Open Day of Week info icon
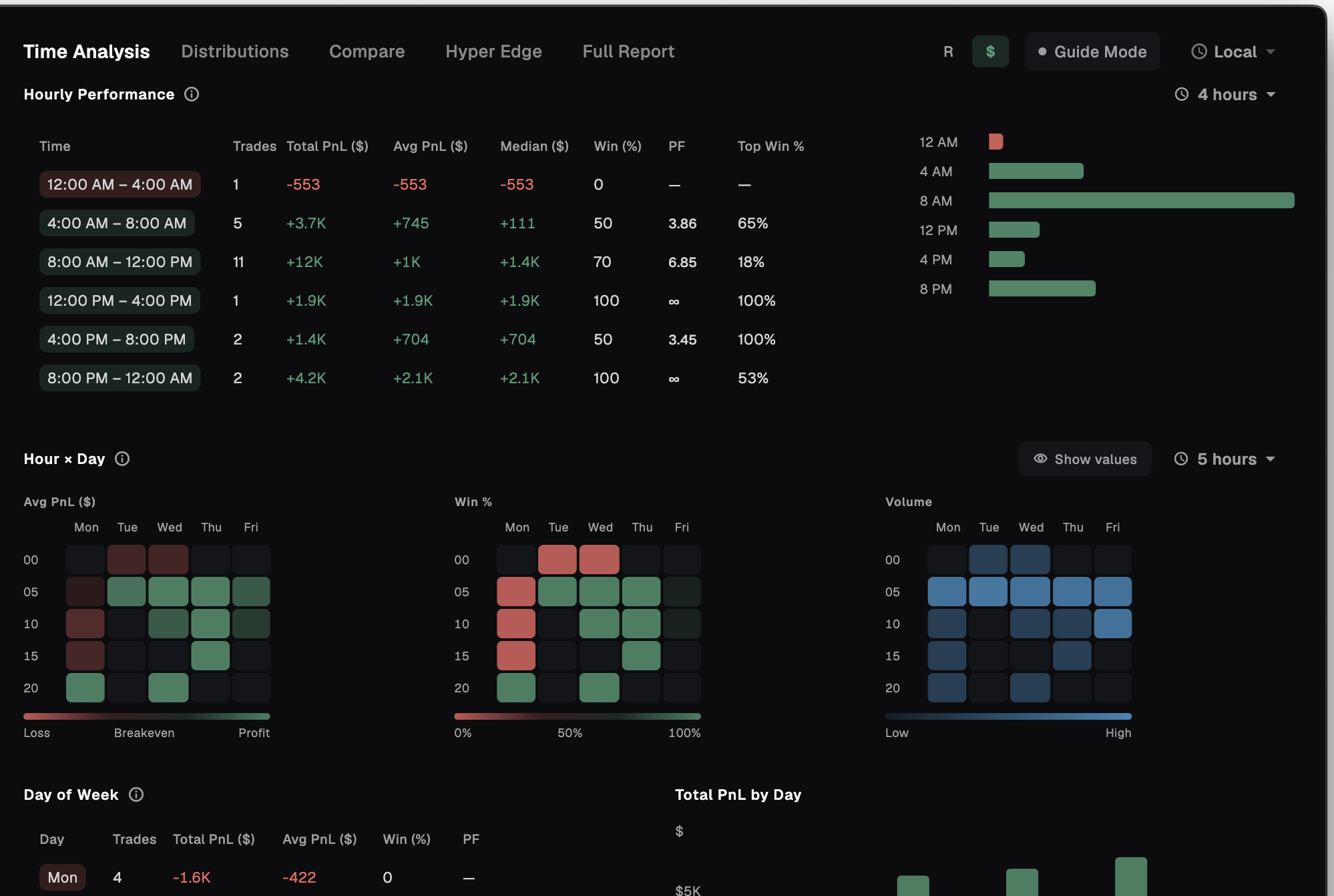Image resolution: width=1334 pixels, height=896 pixels. click(136, 795)
